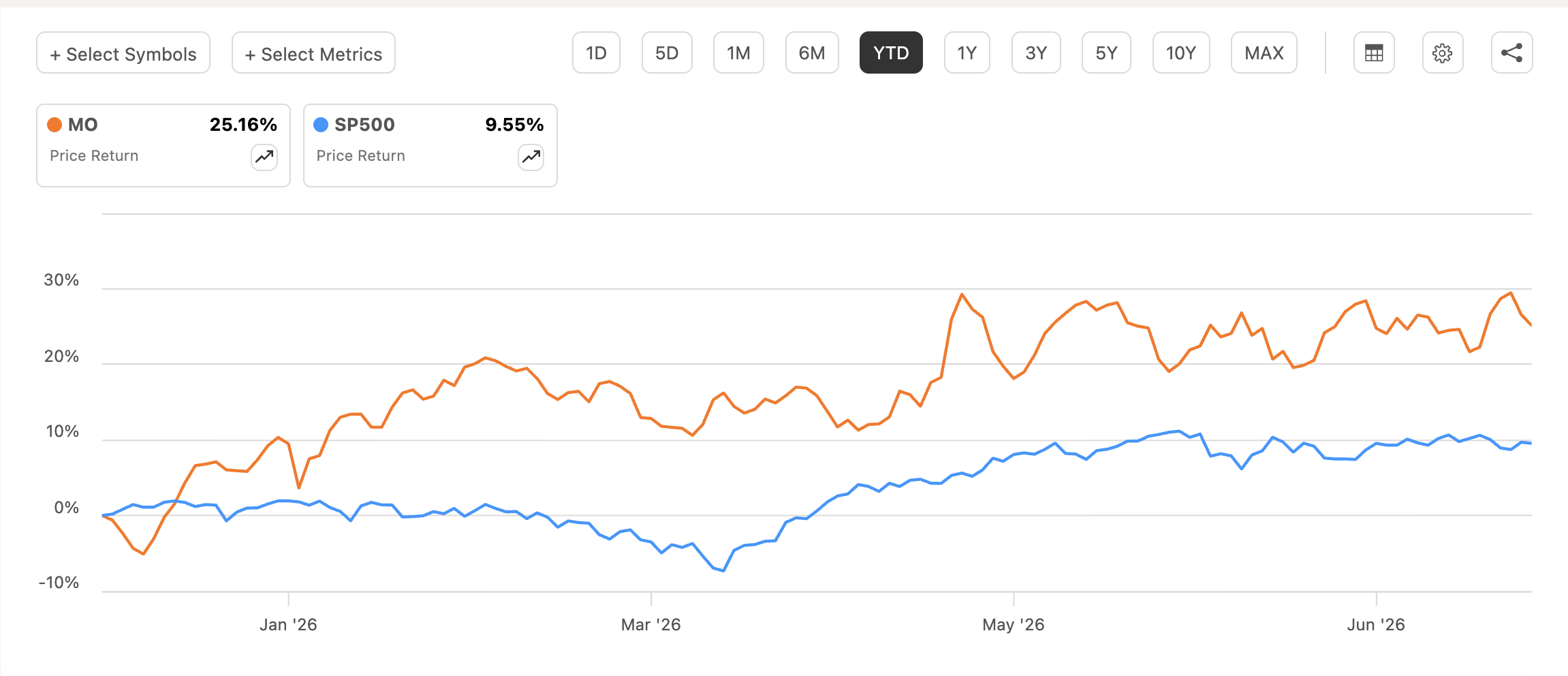Open the Select Metrics picker
Screen dimensions: 1568x676
313,52
